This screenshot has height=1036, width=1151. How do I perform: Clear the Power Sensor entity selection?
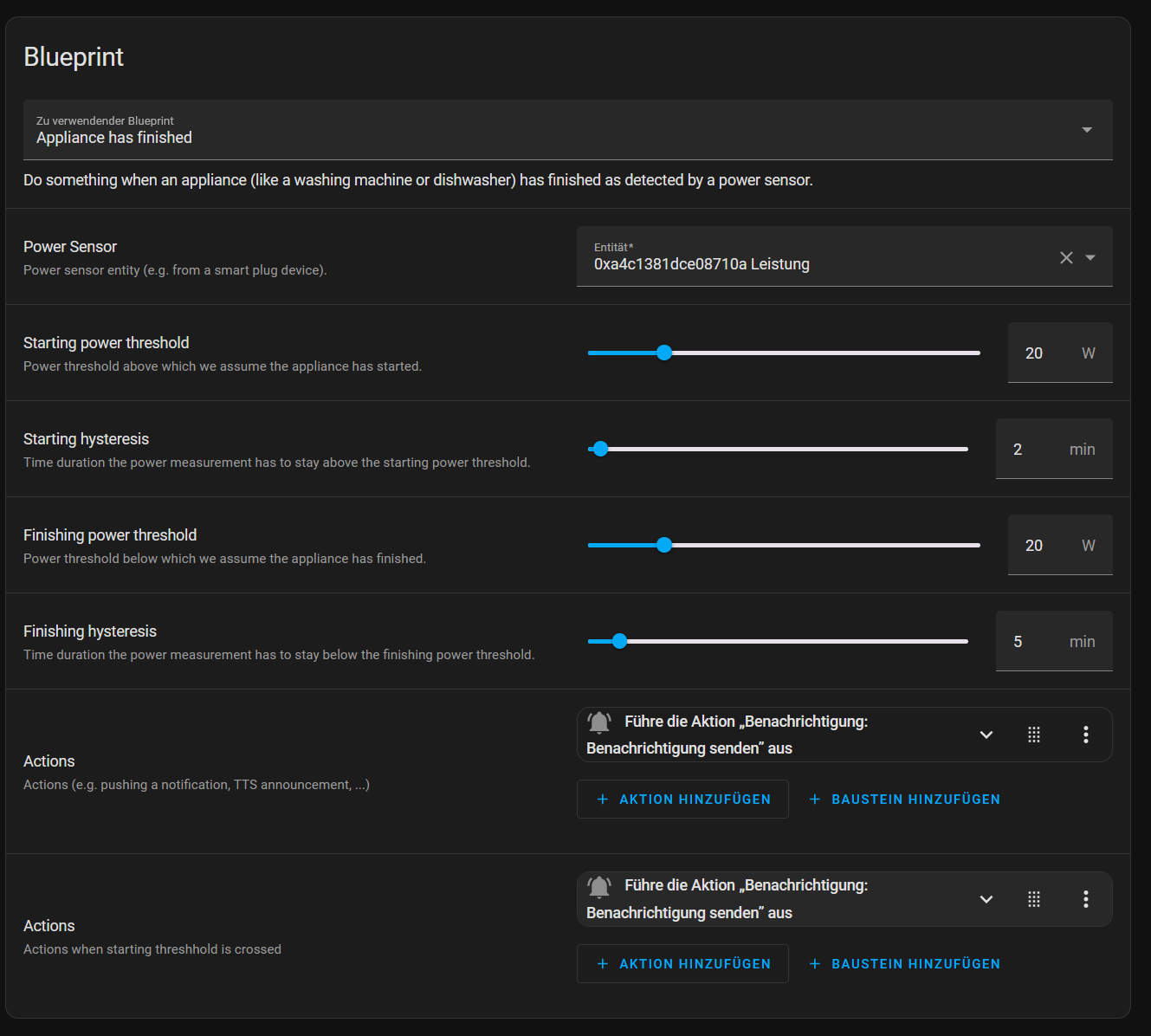[1066, 257]
